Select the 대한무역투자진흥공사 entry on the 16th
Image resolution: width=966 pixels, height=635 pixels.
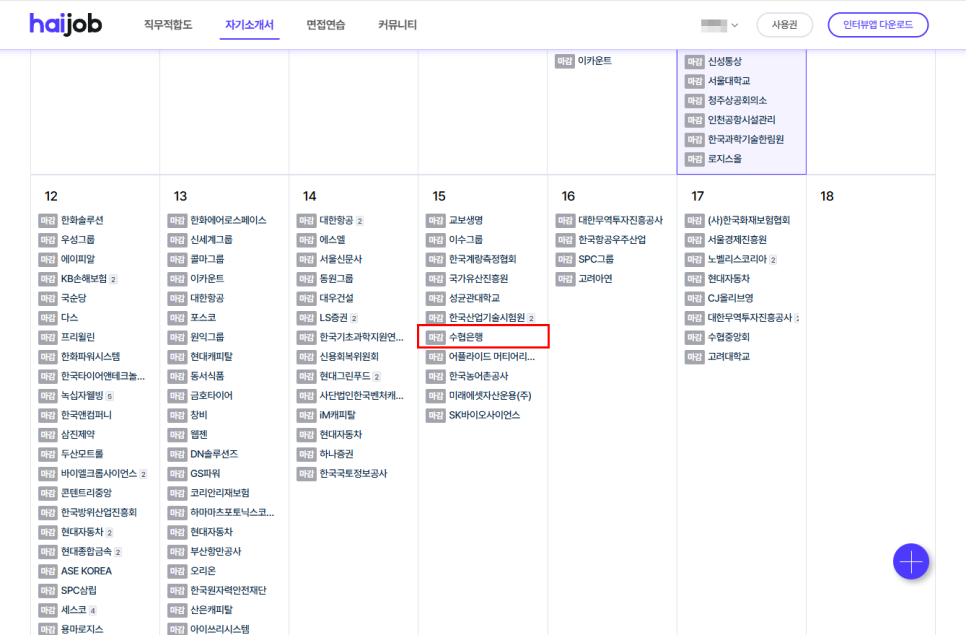[620, 220]
